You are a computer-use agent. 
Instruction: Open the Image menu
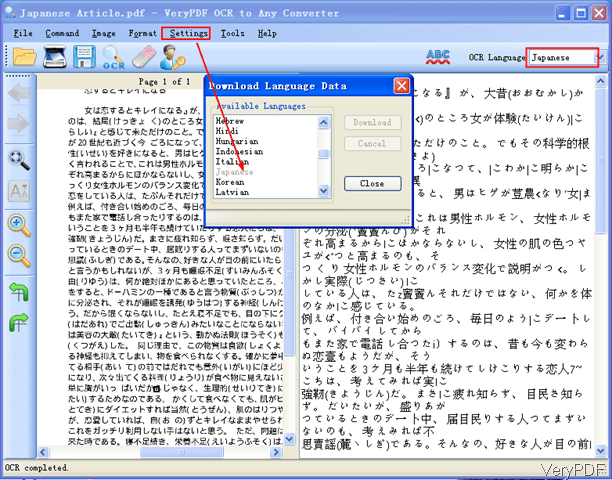(x=103, y=34)
